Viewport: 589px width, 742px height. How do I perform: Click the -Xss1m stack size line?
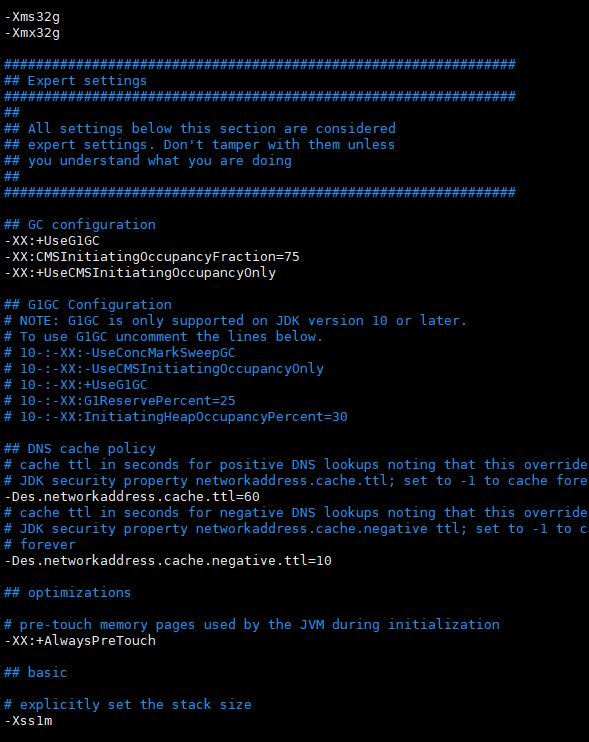(x=28, y=721)
